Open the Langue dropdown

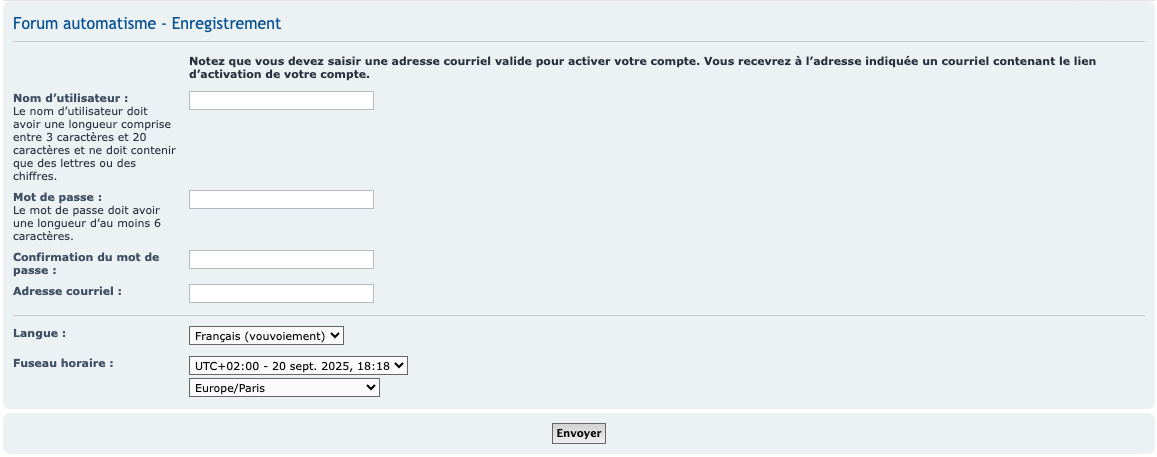[266, 336]
